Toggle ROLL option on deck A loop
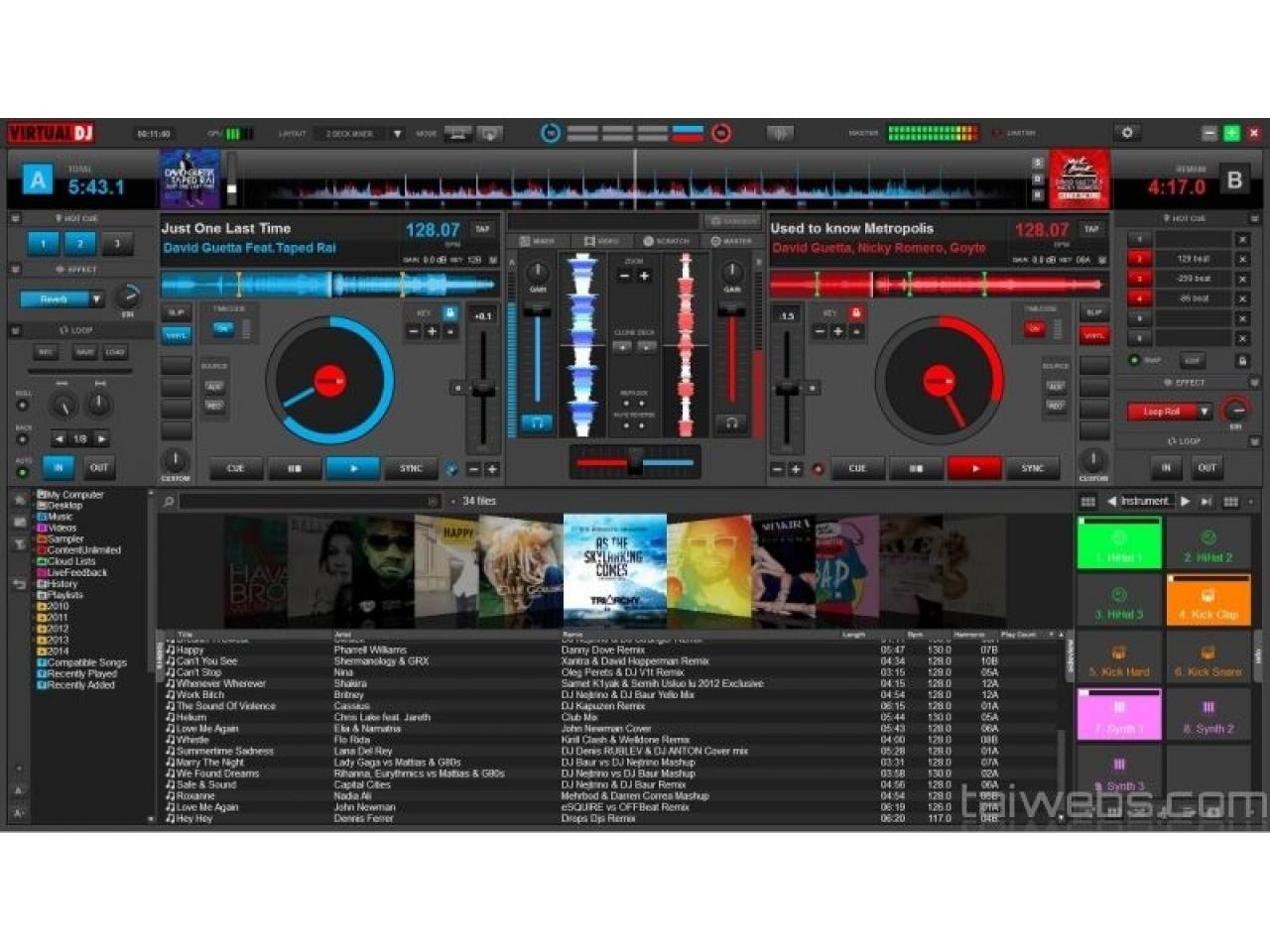 click(x=22, y=405)
